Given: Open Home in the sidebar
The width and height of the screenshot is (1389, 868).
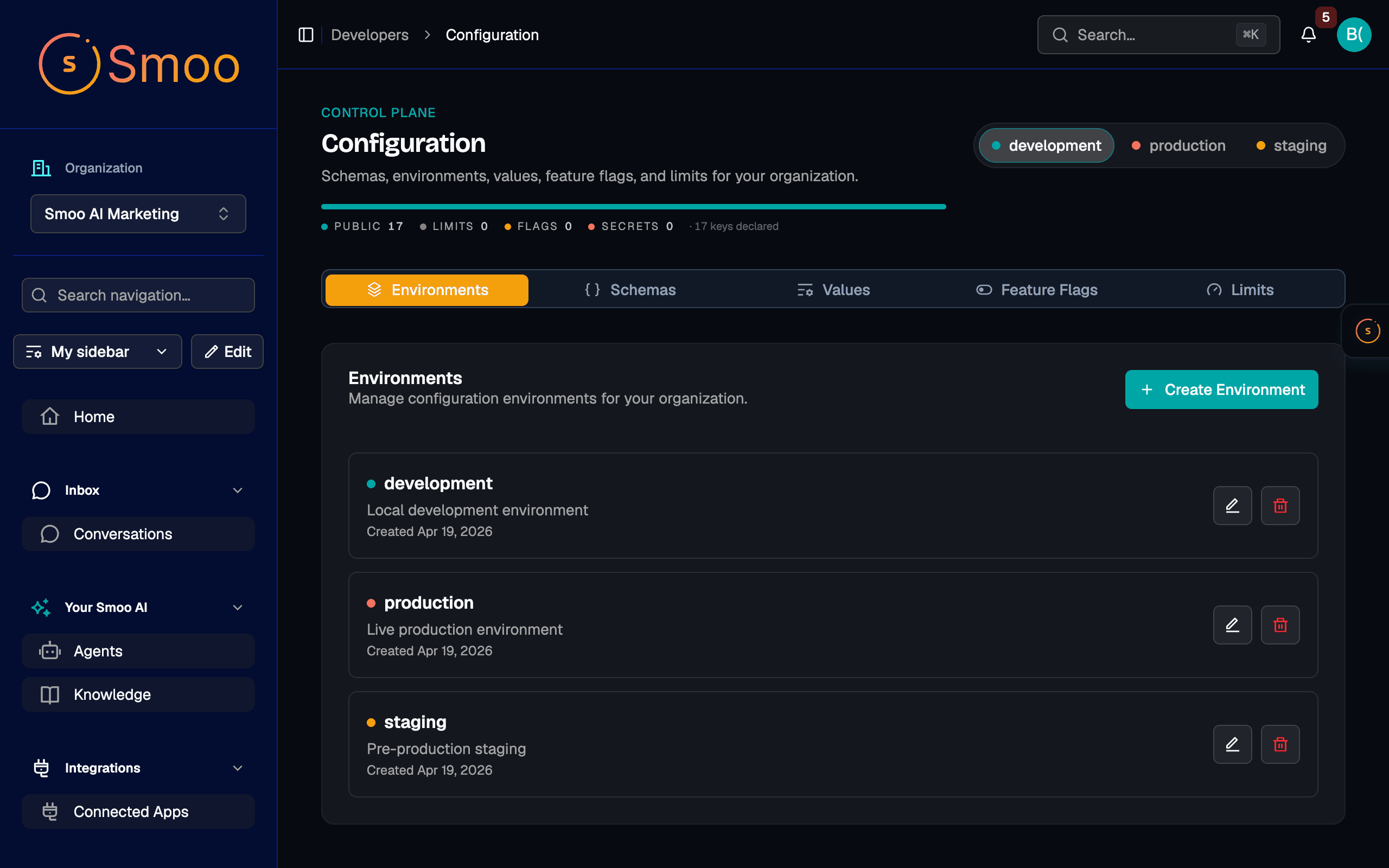Looking at the screenshot, I should pyautogui.click(x=138, y=417).
